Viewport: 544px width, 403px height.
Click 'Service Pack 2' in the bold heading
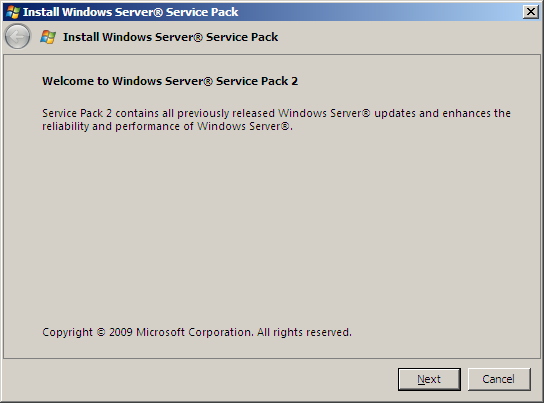[257, 81]
